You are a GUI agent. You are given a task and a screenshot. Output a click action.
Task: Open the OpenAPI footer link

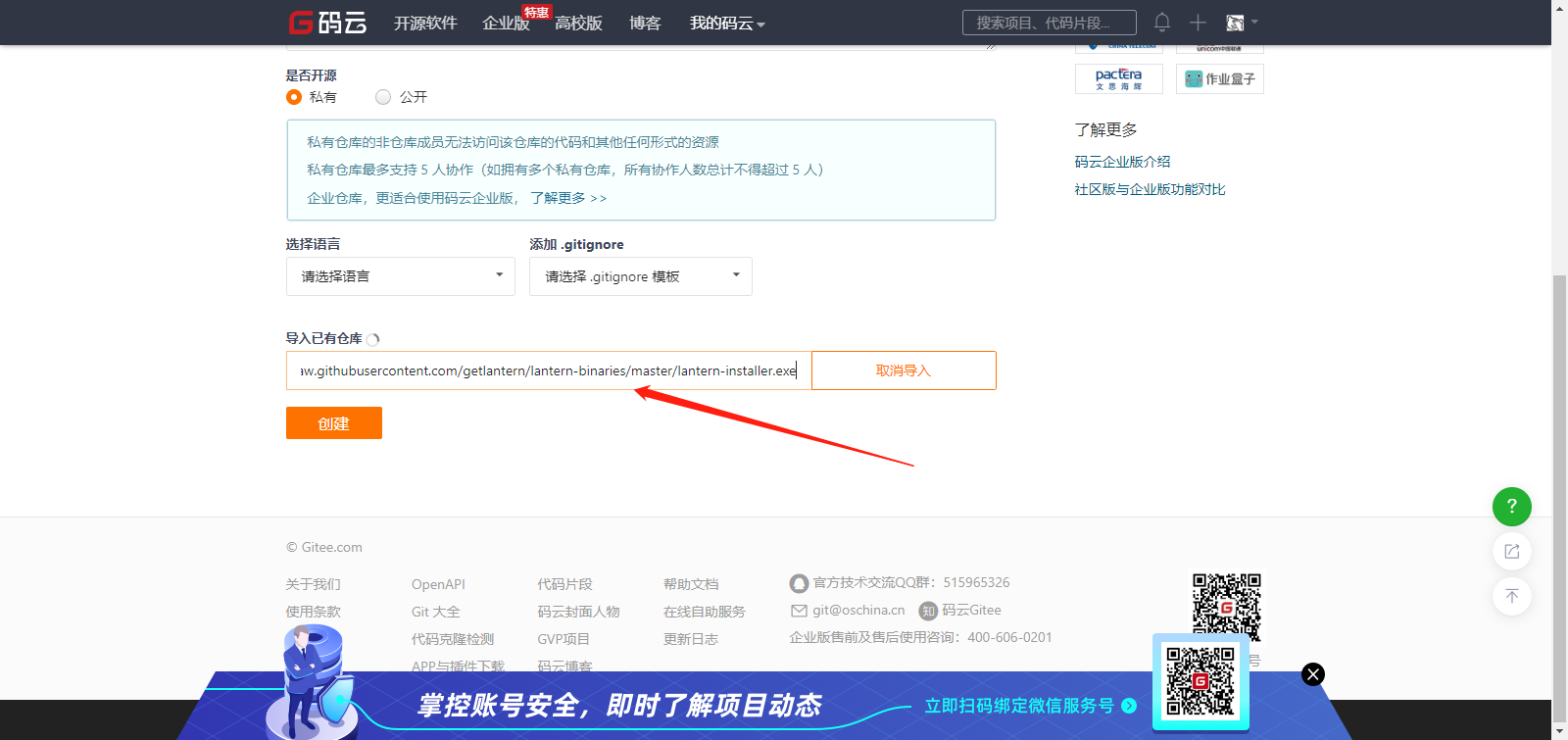click(438, 584)
